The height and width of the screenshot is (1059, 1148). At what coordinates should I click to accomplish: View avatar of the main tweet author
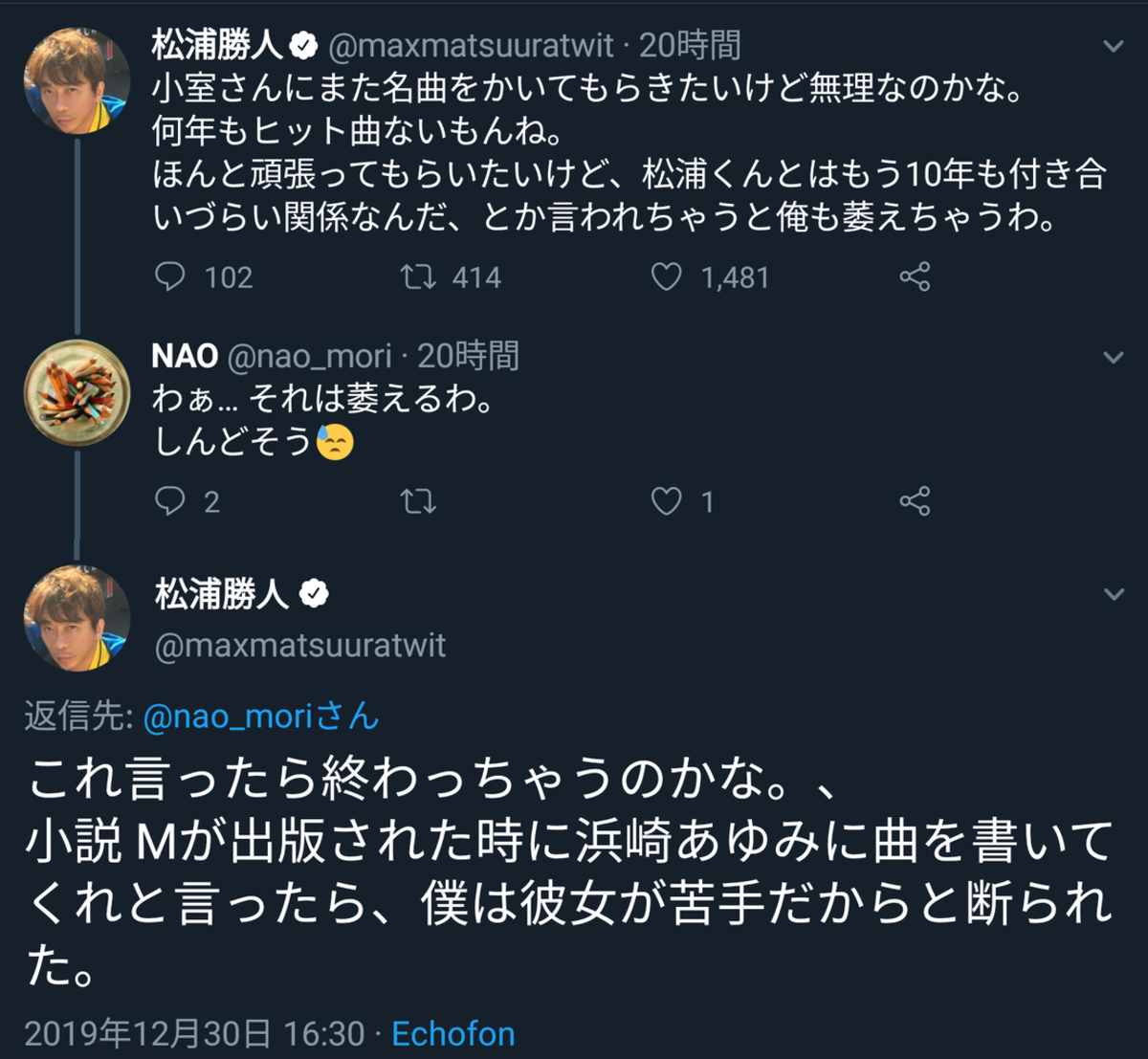point(77,617)
